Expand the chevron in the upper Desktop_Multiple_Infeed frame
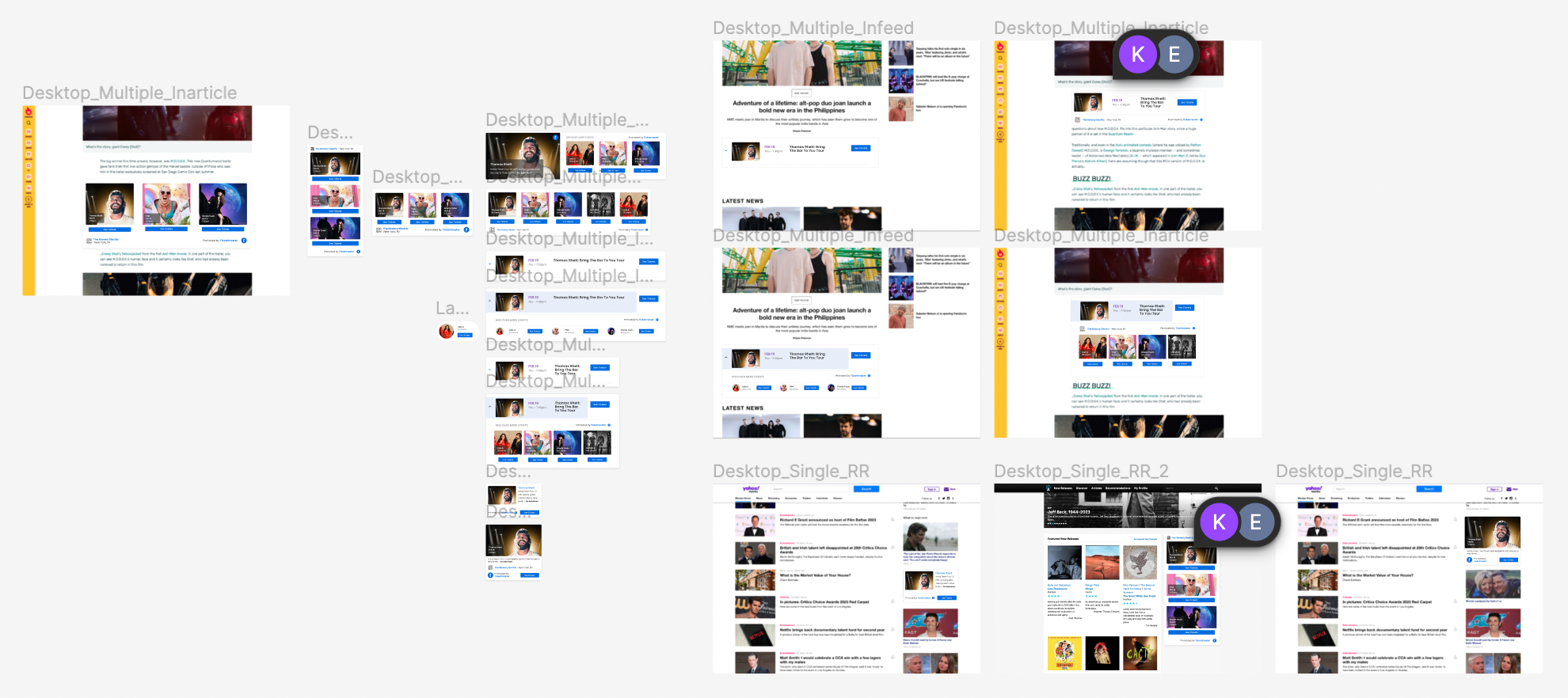Viewport: 1568px width, 698px height. 726,150
